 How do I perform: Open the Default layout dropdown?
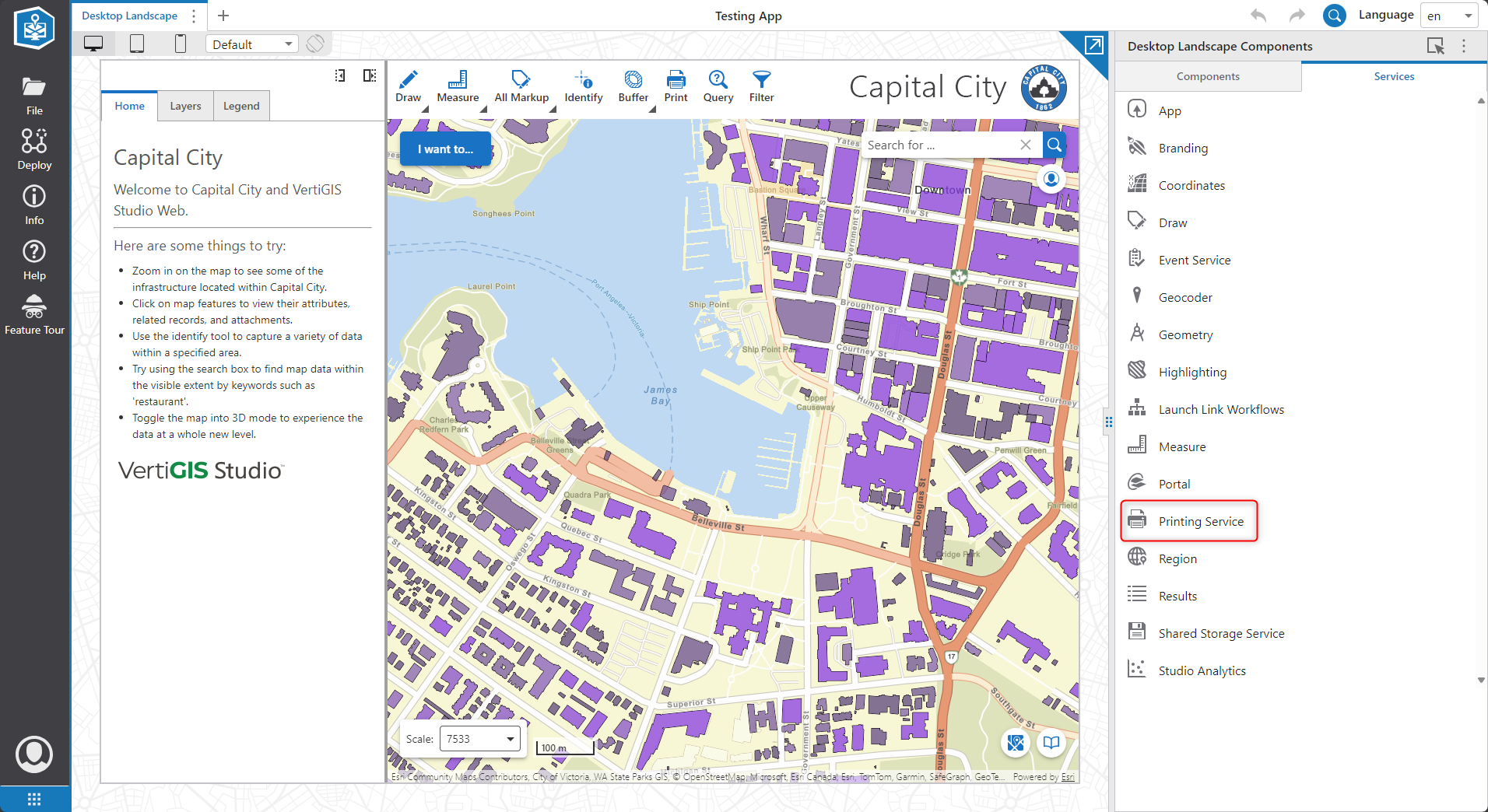[251, 44]
